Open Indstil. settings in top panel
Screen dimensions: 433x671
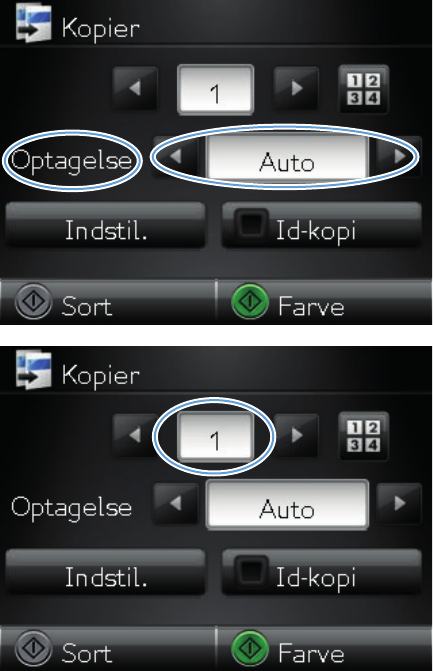point(105,225)
